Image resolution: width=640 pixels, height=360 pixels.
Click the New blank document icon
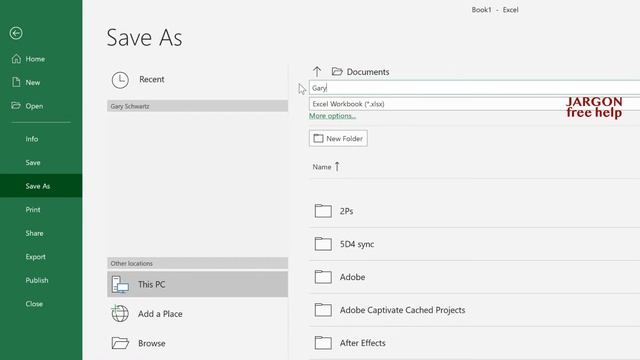(16, 82)
